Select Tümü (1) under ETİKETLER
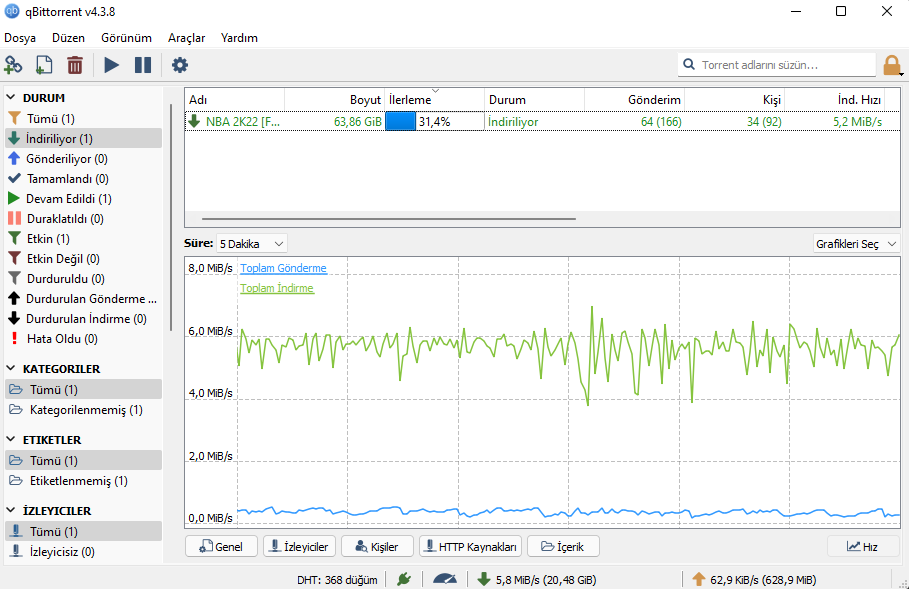This screenshot has height=589, width=909. click(x=83, y=460)
